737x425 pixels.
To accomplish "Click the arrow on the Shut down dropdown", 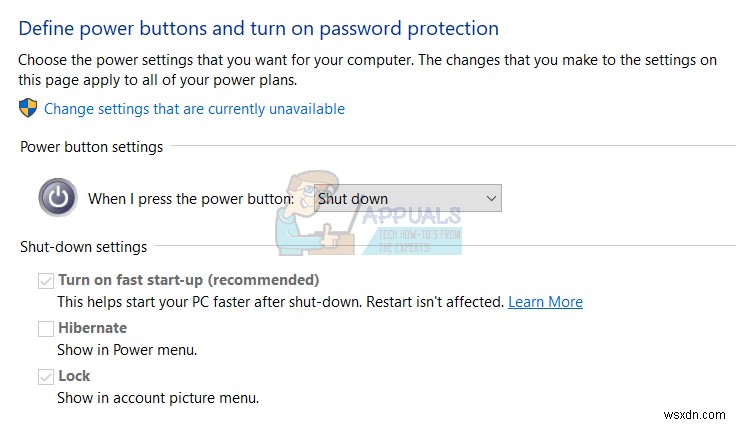I will point(491,198).
